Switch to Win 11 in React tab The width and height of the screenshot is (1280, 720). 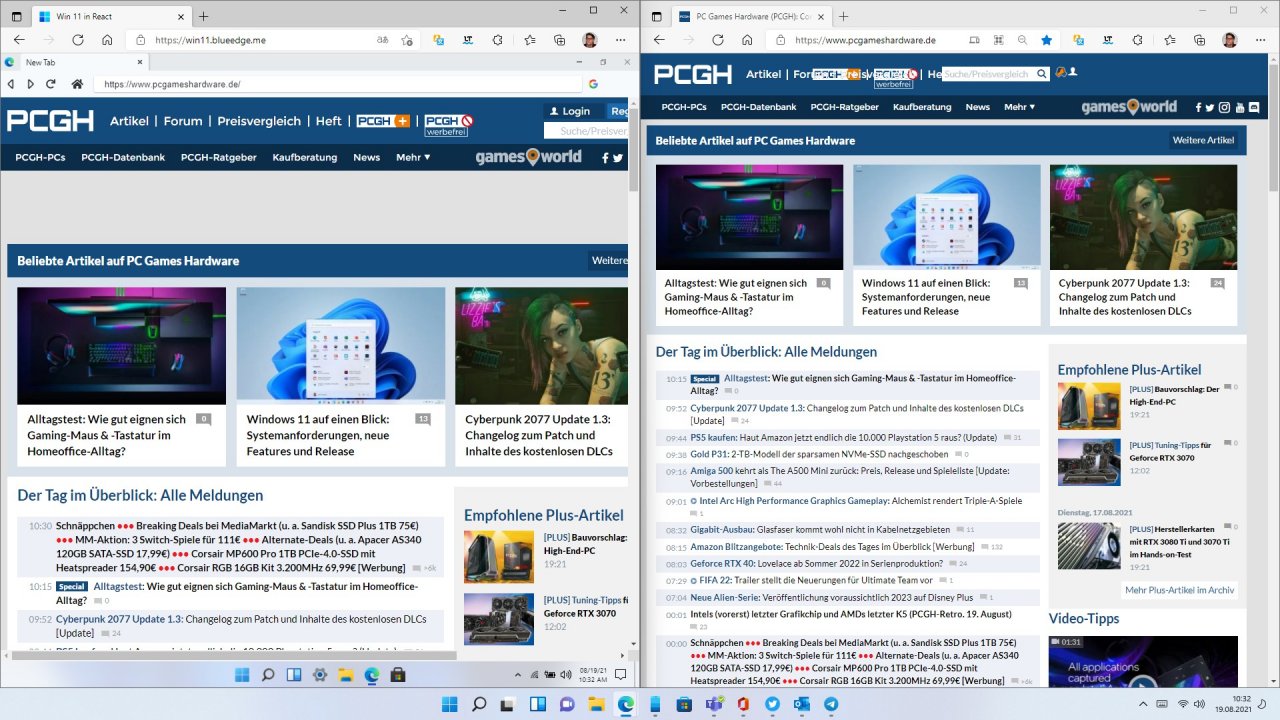click(110, 17)
